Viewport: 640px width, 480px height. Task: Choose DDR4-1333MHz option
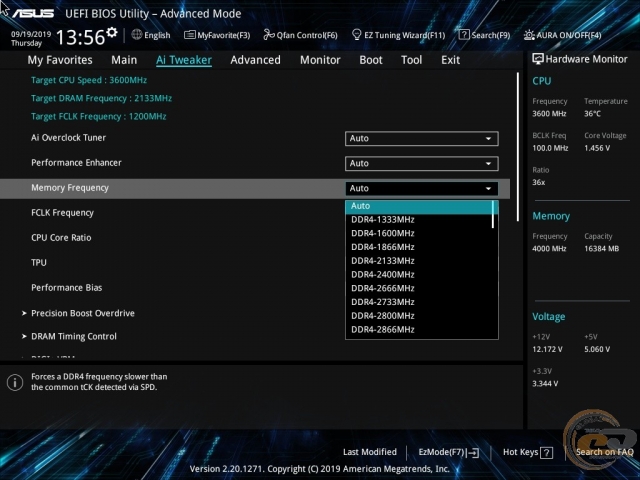pos(419,220)
